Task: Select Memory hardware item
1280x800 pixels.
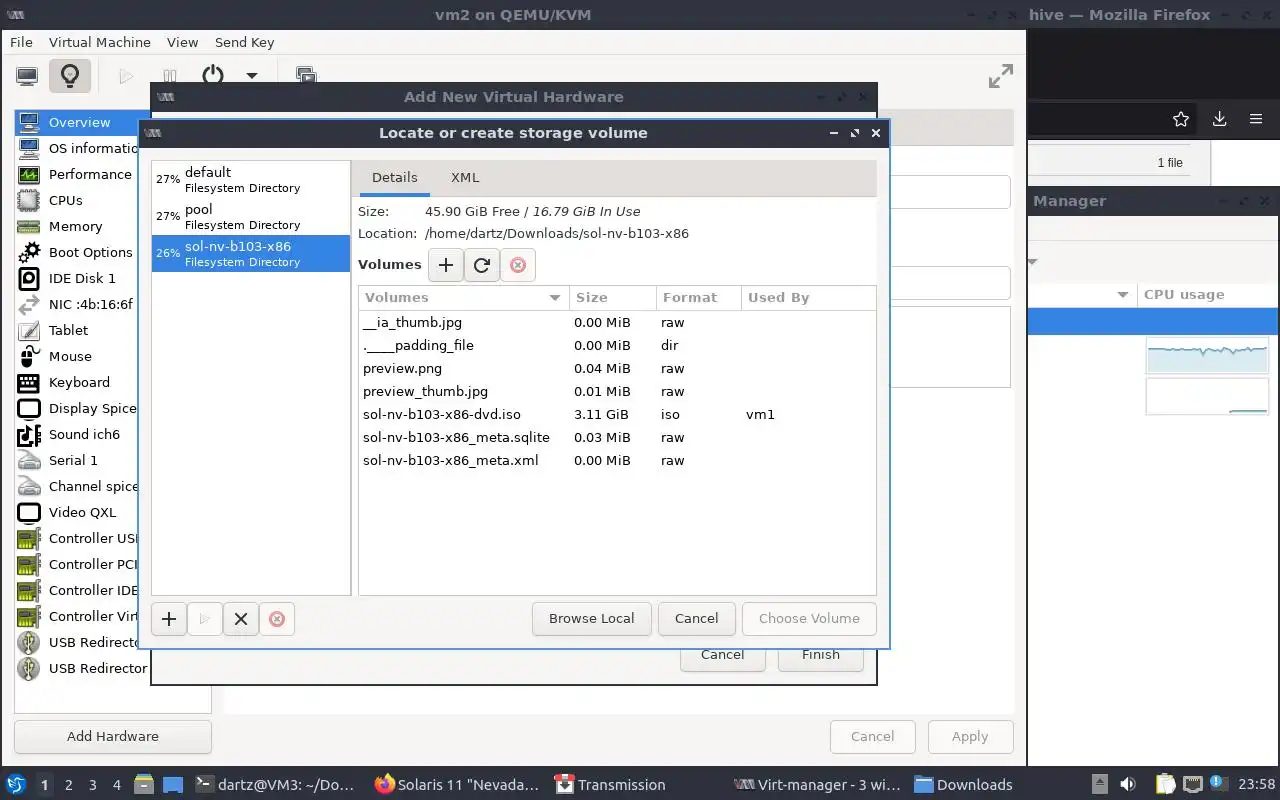Action: coord(77,226)
